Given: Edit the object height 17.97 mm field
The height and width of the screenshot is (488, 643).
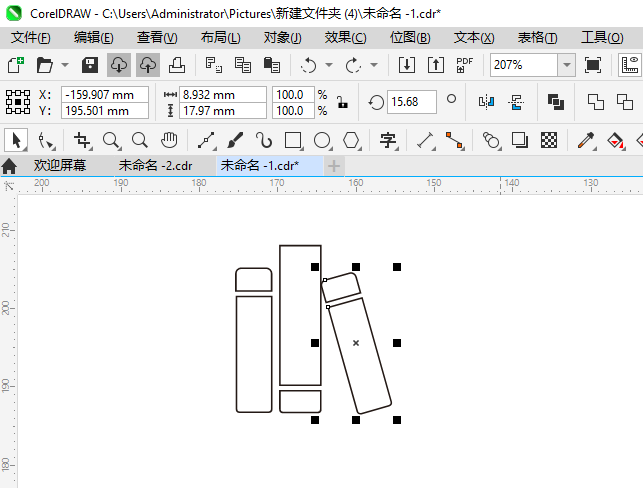Looking at the screenshot, I should (x=223, y=111).
